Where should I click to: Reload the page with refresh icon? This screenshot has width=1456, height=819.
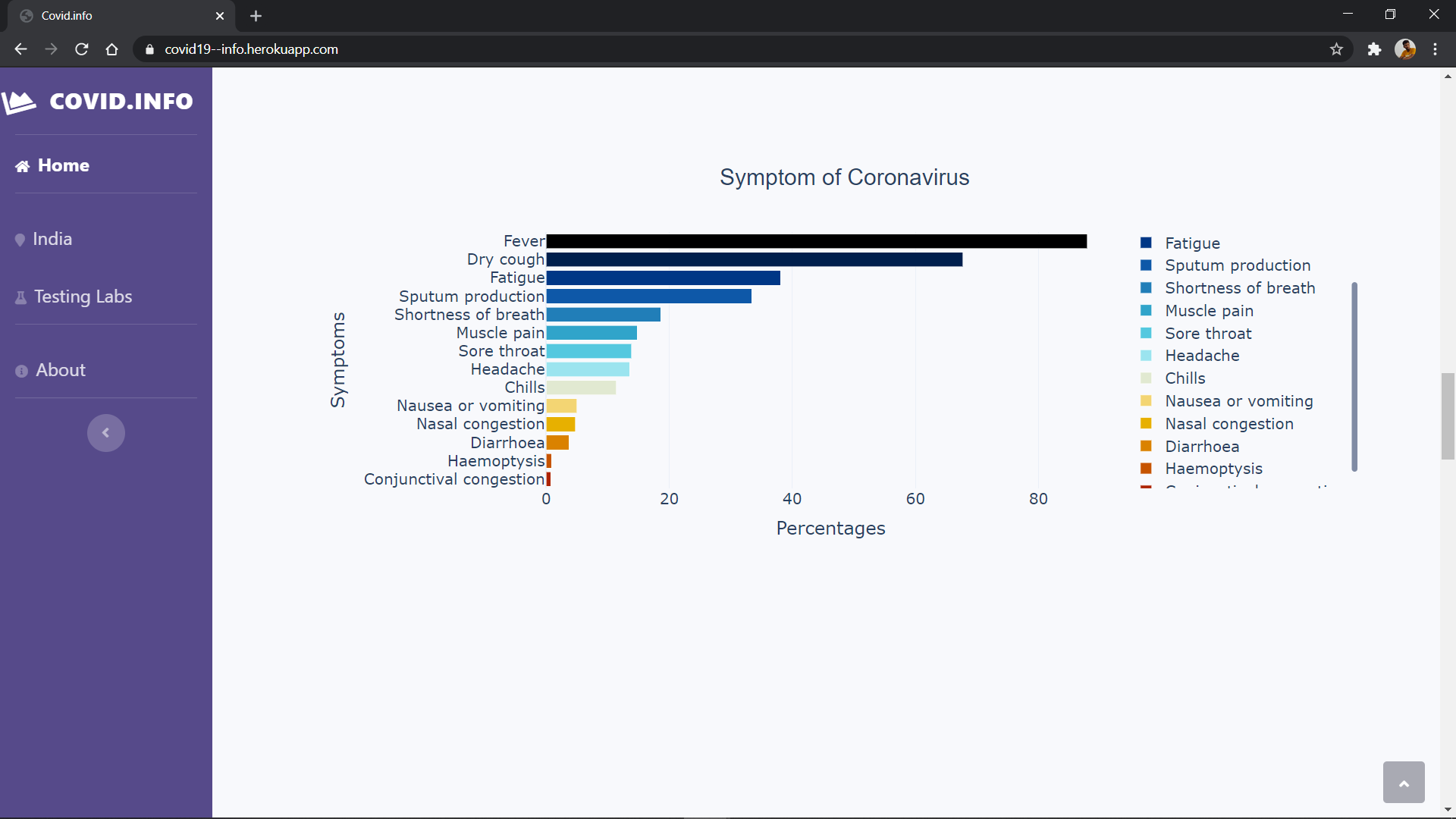click(x=82, y=49)
